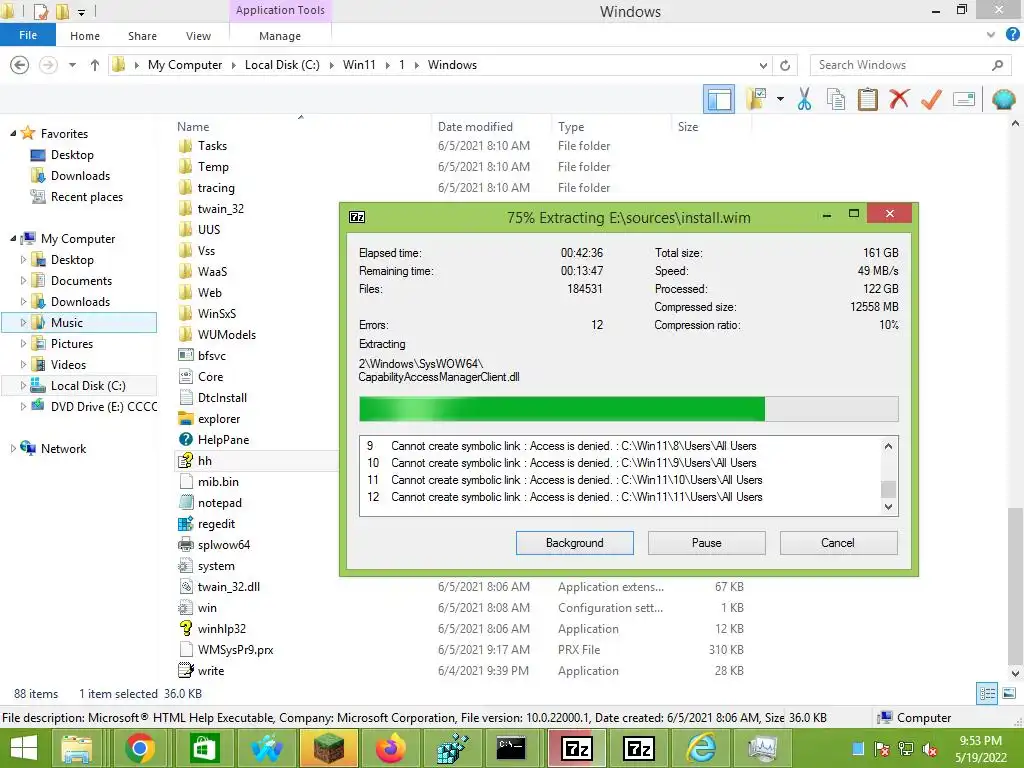The width and height of the screenshot is (1024, 768).
Task: Select the HelpPane file
Action: tap(223, 440)
